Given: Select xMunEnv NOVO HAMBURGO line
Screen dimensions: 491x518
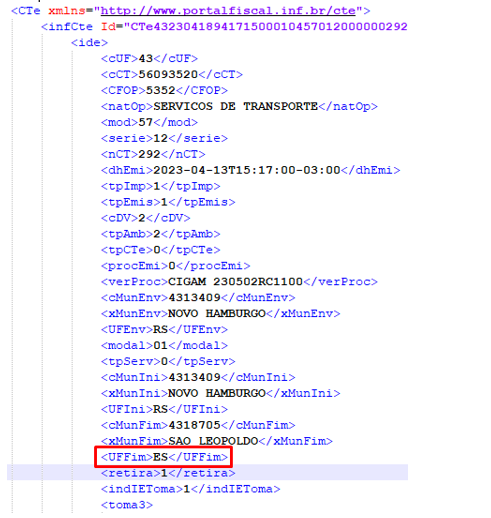Looking at the screenshot, I should (221, 314).
